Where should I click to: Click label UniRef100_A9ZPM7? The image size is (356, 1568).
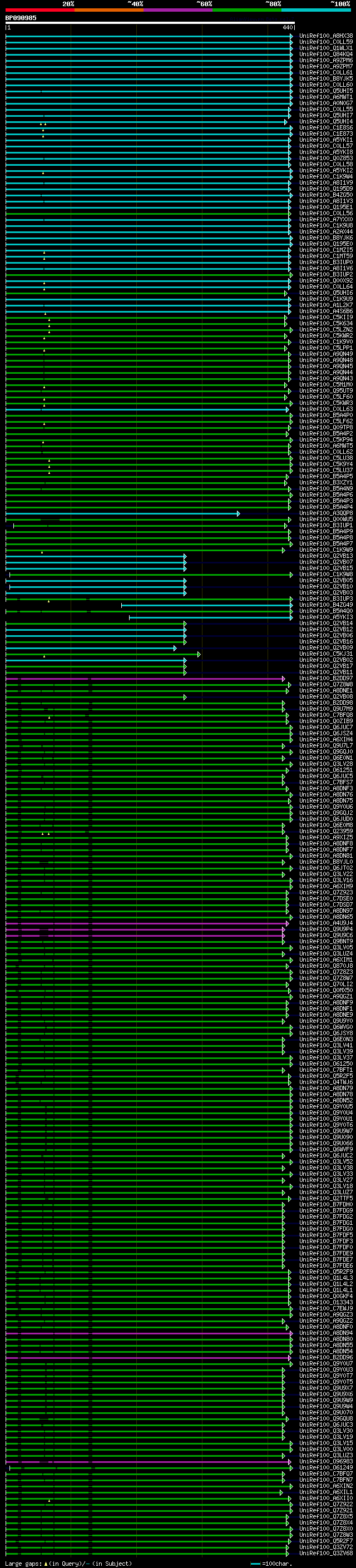click(x=326, y=66)
